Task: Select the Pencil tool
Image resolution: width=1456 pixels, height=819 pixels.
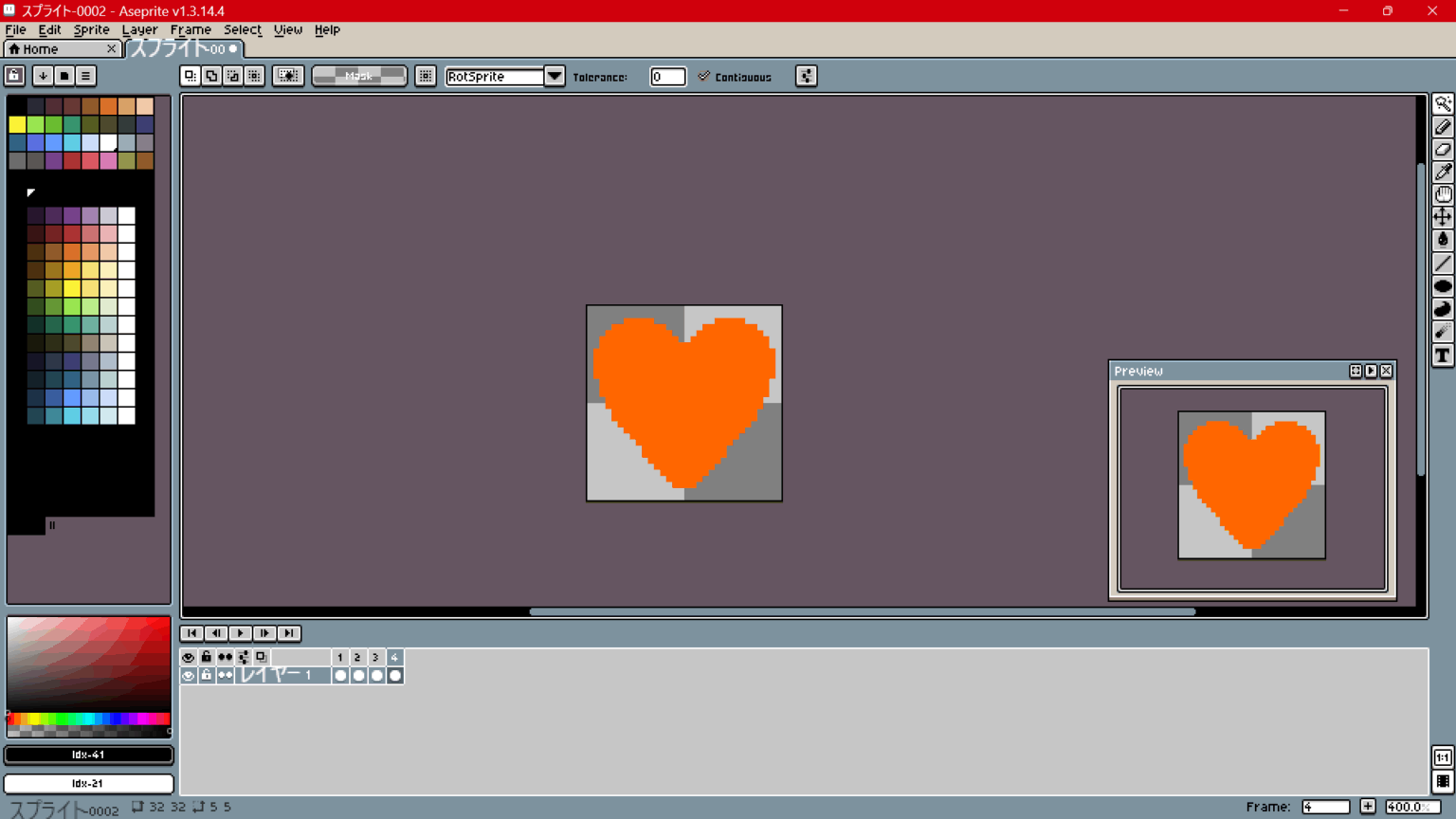Action: pos(1444,126)
